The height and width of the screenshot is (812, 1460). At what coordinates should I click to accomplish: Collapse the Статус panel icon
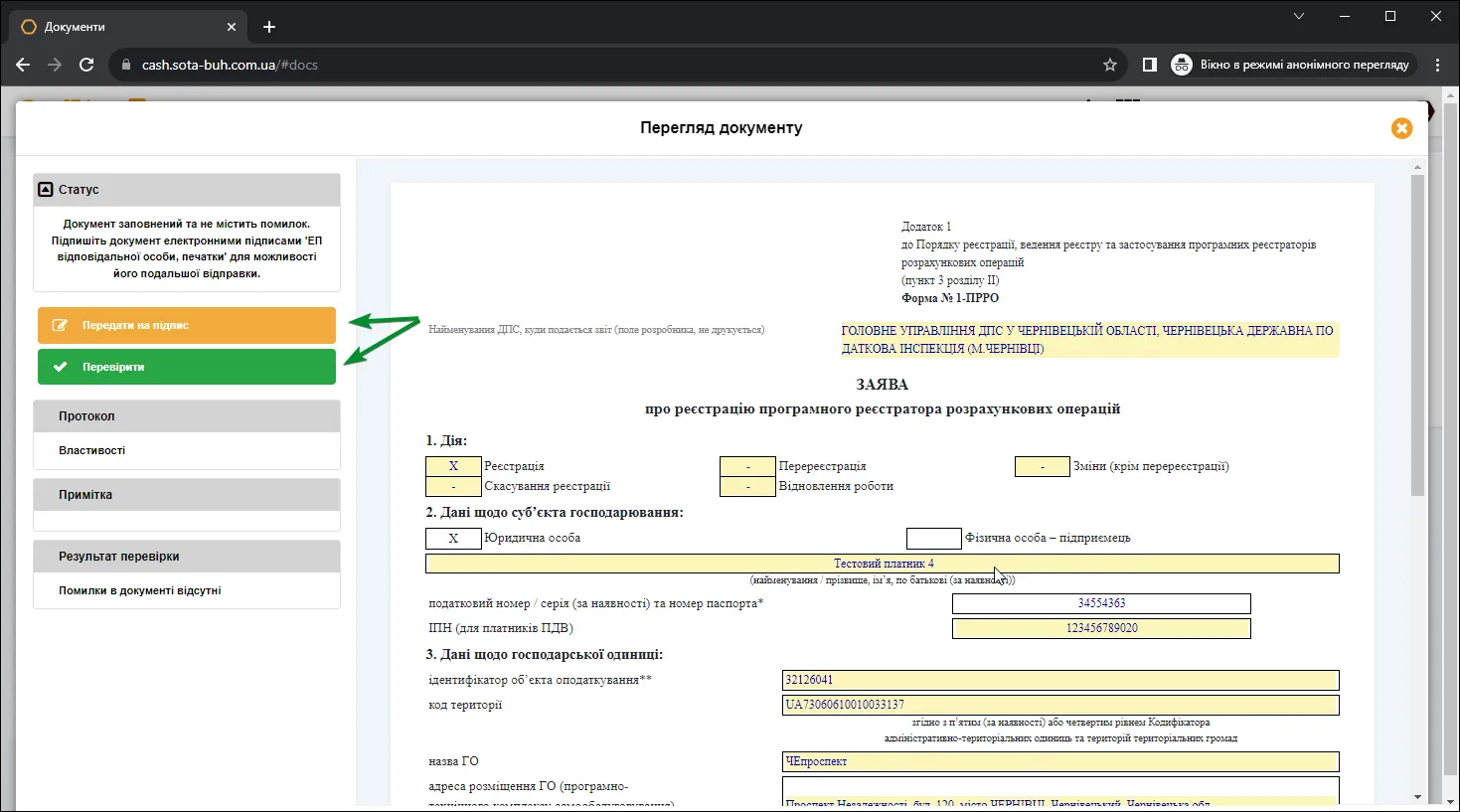click(45, 189)
